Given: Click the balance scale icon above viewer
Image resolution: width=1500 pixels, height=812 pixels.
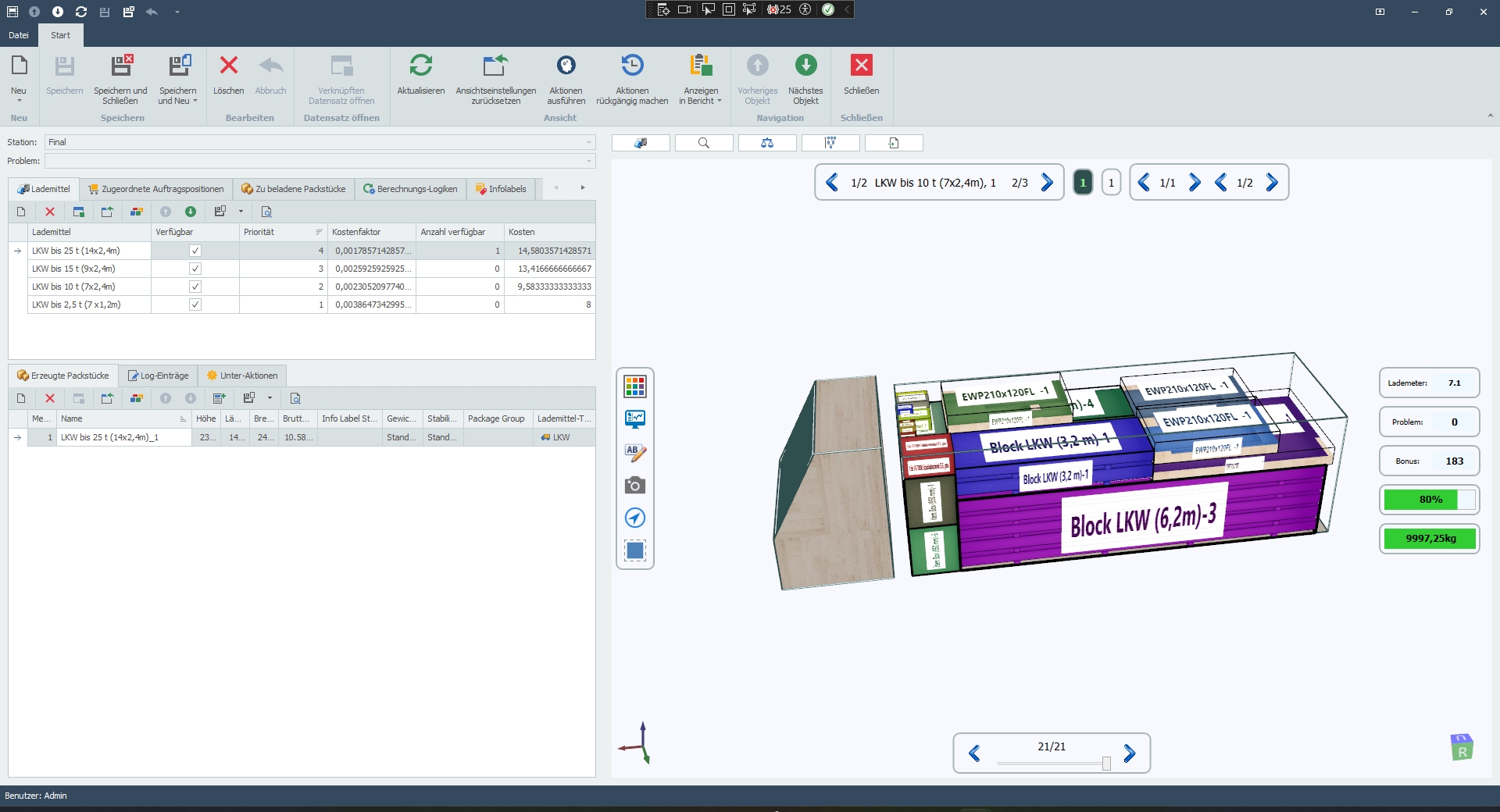Looking at the screenshot, I should pyautogui.click(x=766, y=143).
